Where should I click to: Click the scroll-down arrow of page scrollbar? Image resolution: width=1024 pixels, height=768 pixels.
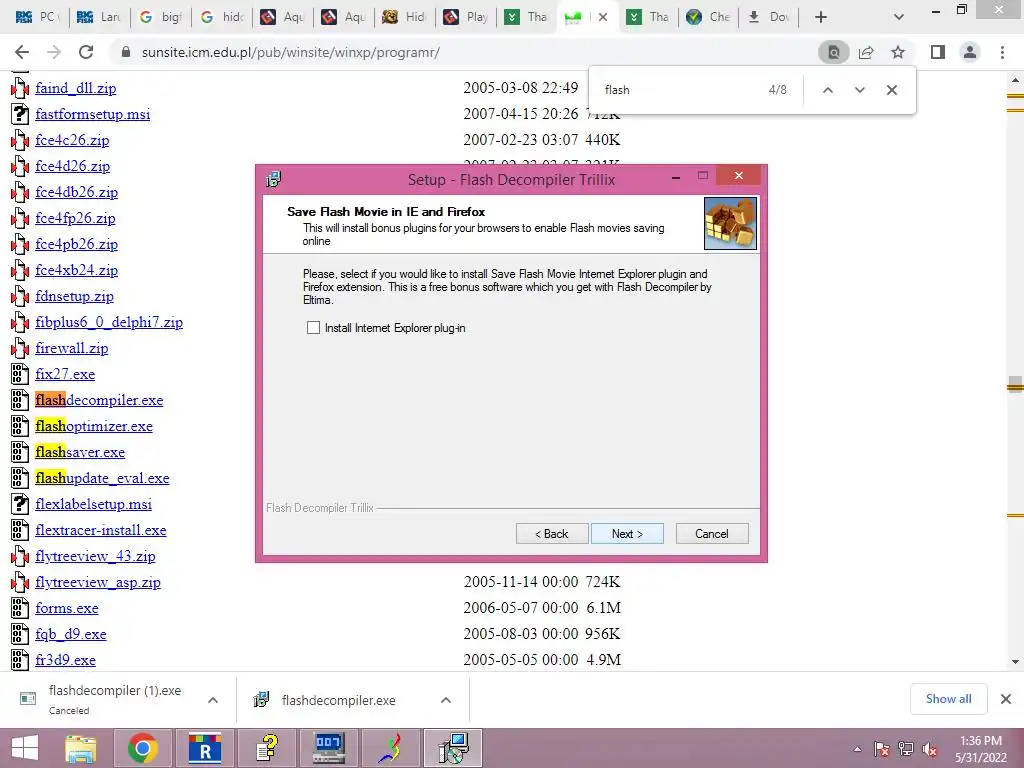[x=1015, y=662]
